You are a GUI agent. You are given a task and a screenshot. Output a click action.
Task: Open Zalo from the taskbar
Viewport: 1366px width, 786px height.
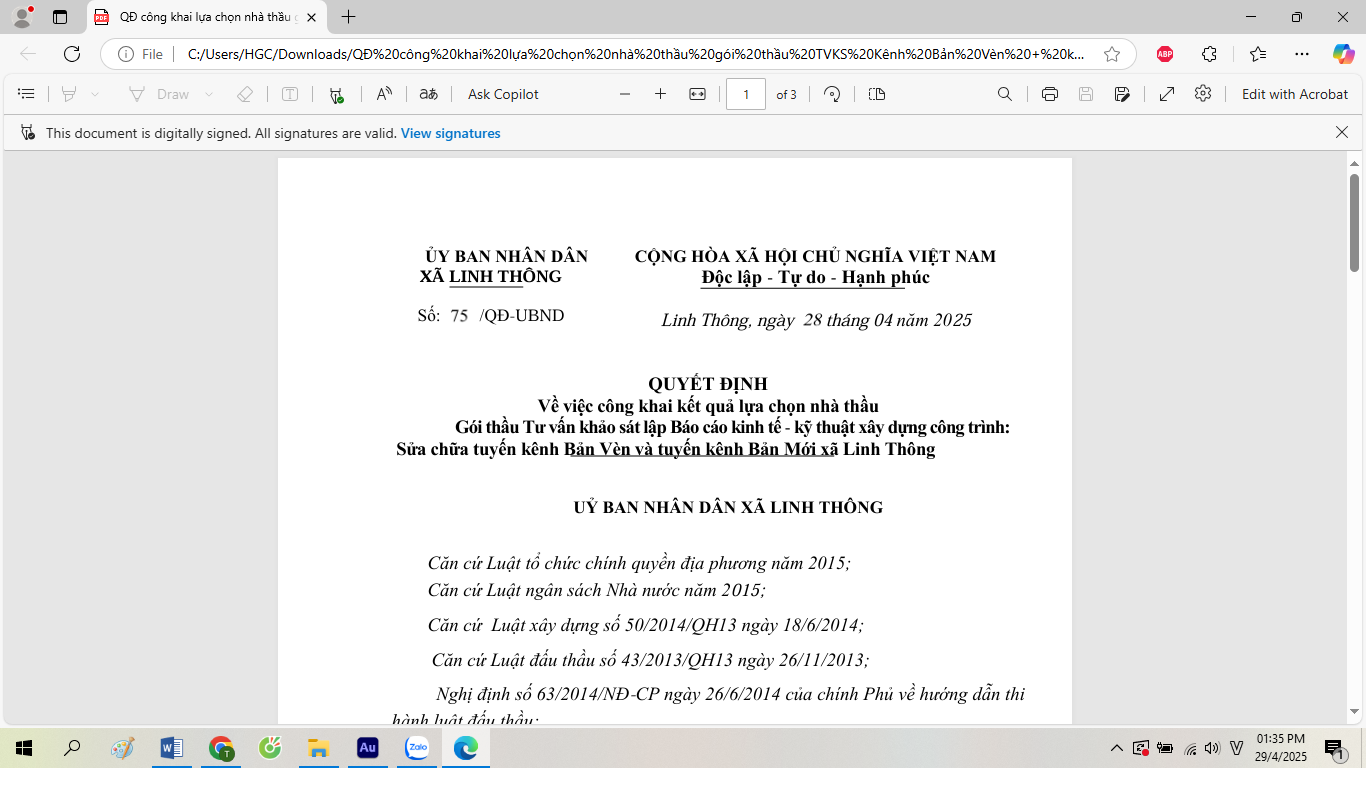pyautogui.click(x=417, y=748)
